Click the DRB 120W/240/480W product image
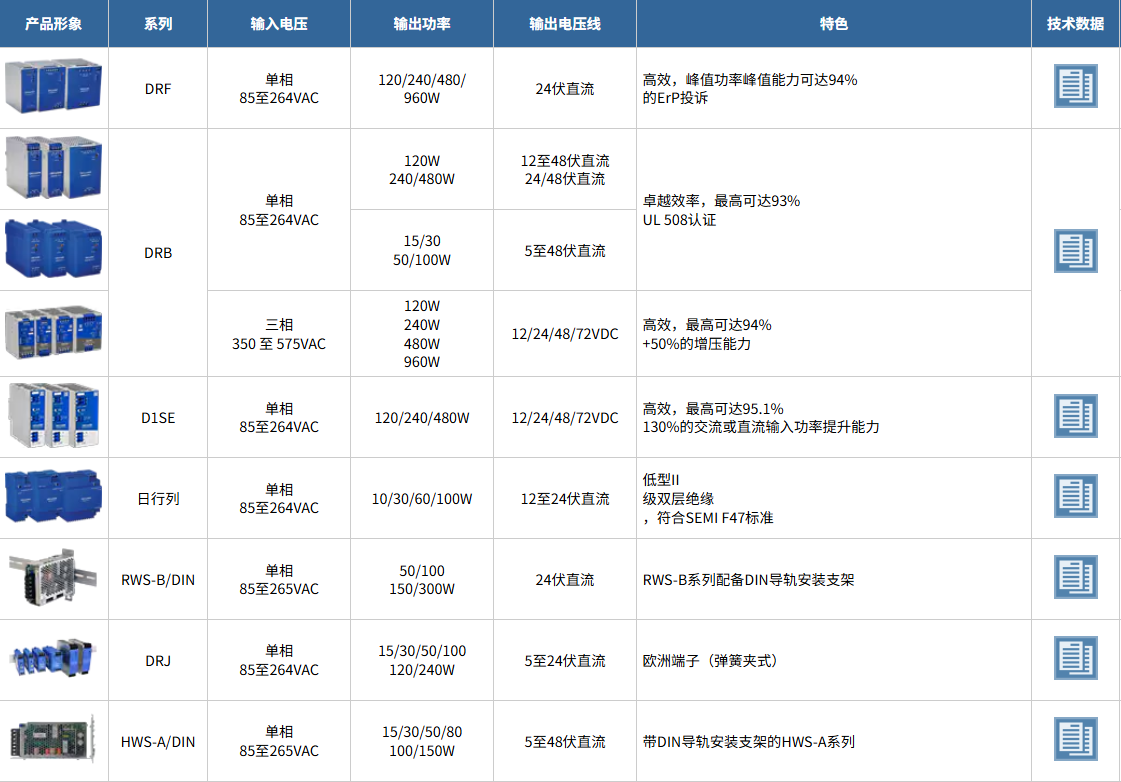The image size is (1121, 782). [54, 169]
